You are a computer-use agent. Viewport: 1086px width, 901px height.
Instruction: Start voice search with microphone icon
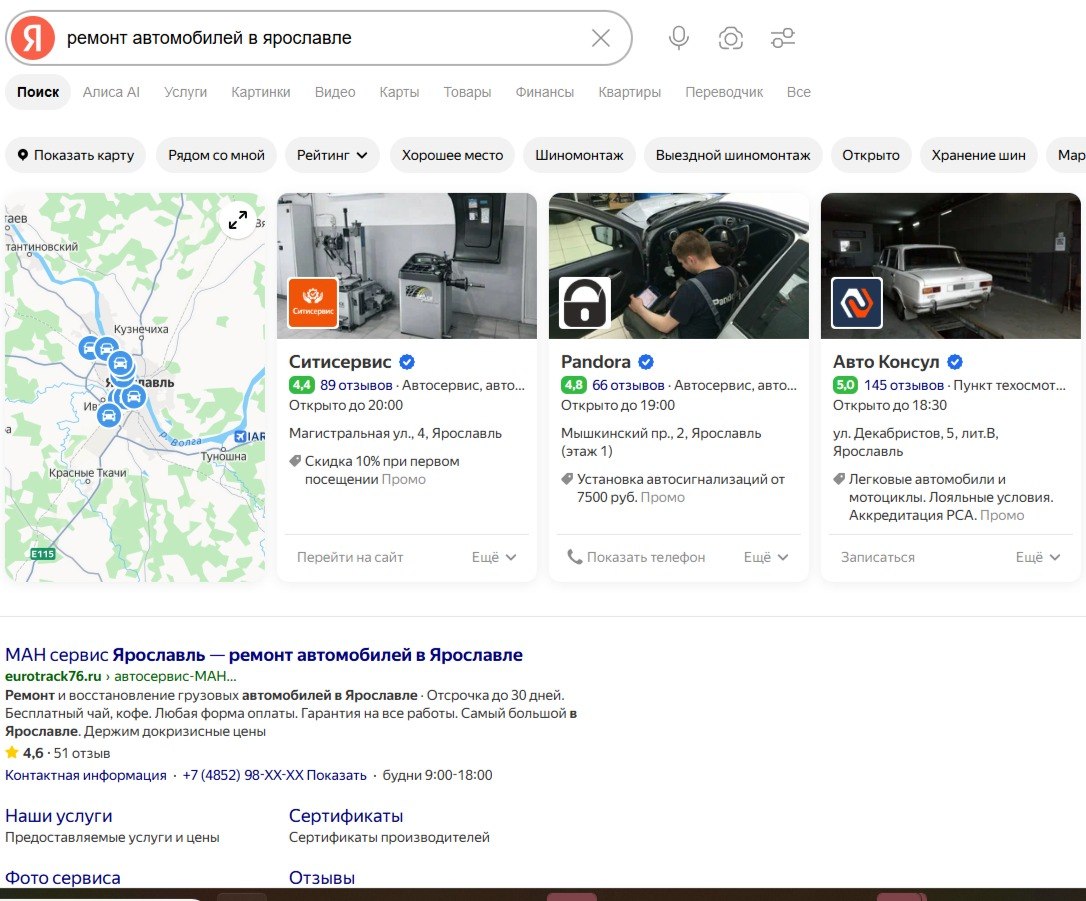coord(679,38)
